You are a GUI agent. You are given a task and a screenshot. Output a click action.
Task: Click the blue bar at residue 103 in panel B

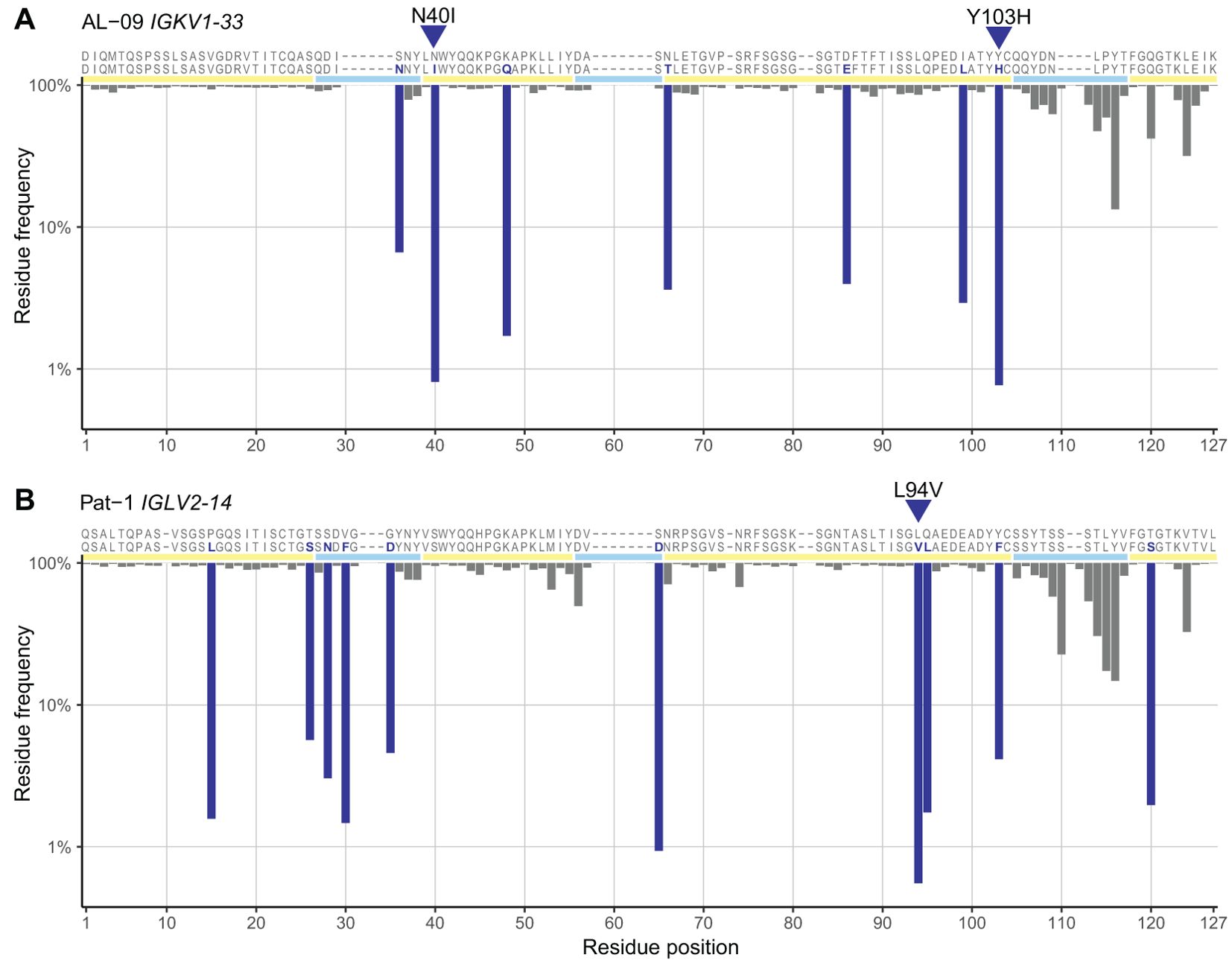999,661
